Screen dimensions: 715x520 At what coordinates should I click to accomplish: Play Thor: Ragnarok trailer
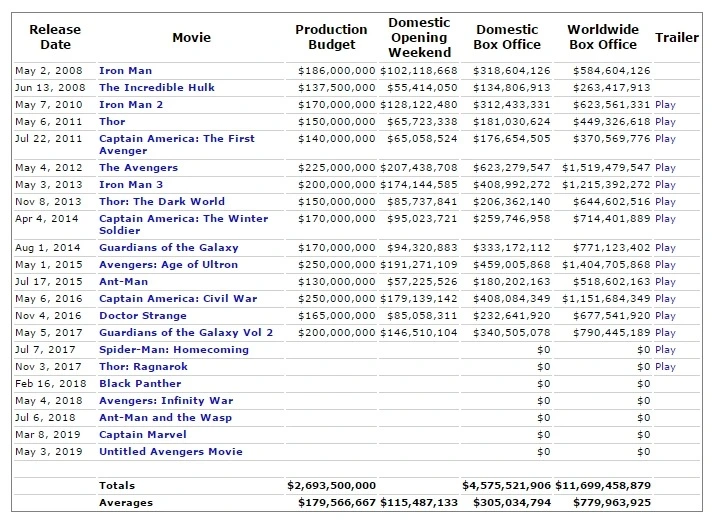coord(665,367)
